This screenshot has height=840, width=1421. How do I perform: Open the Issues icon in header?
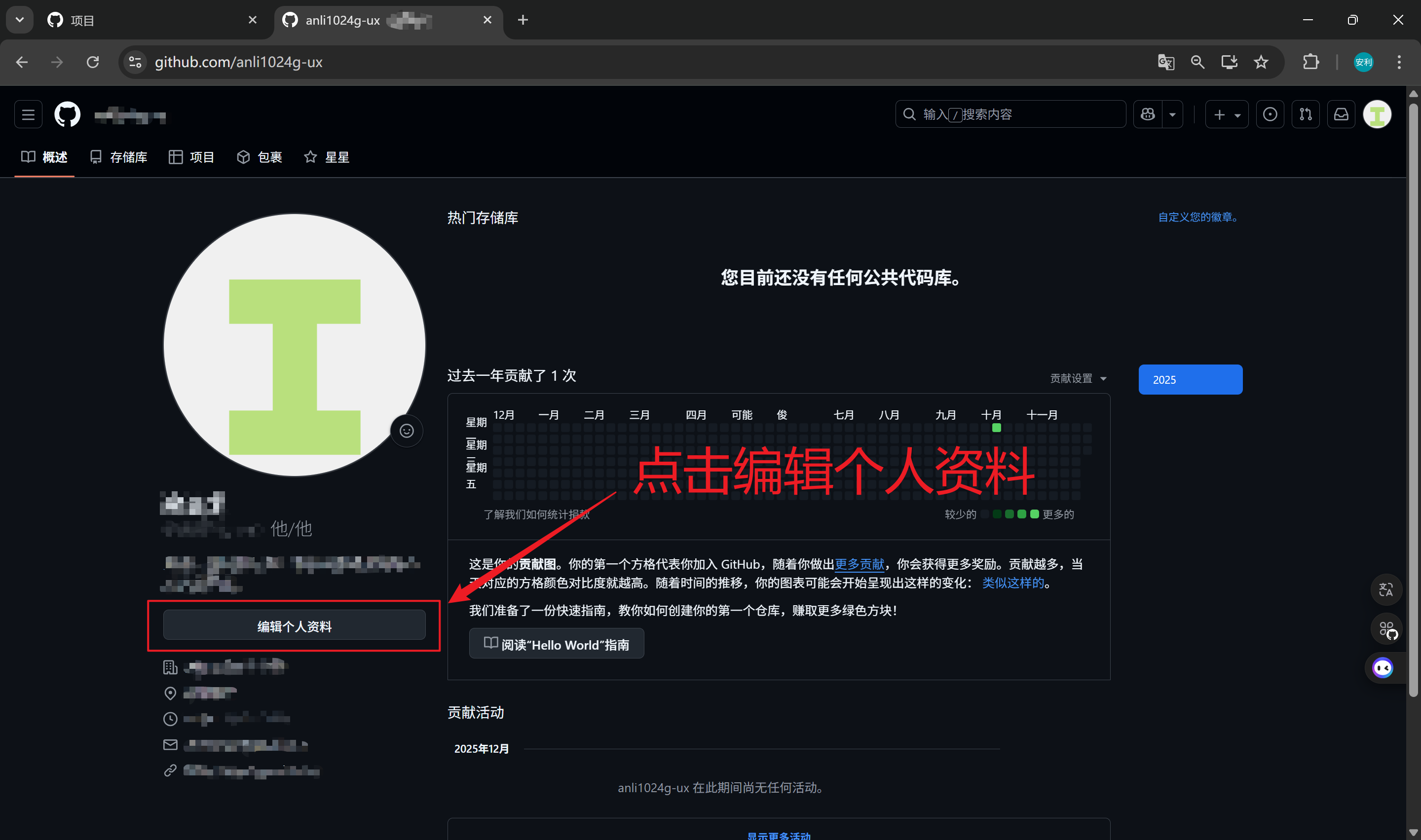click(1270, 115)
